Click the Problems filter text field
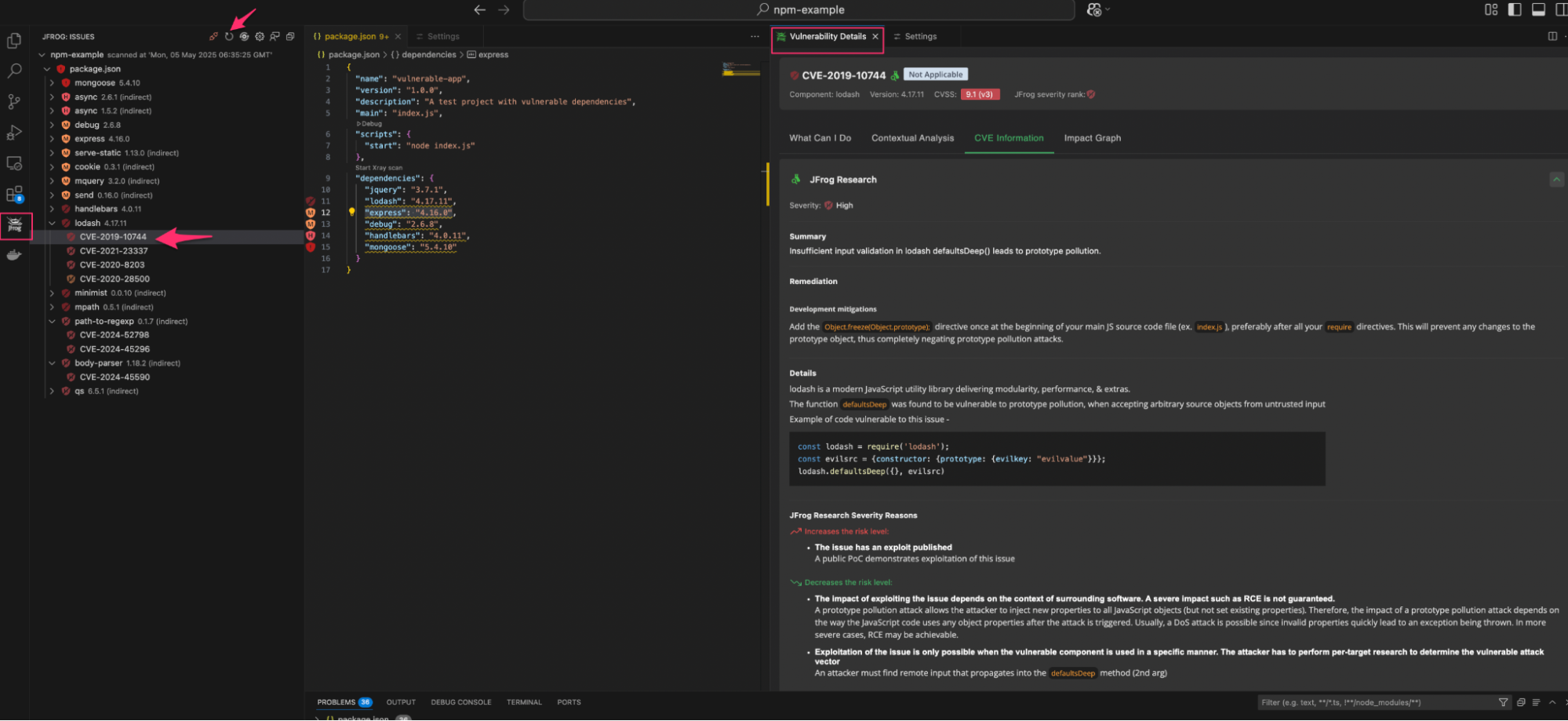The width and height of the screenshot is (1568, 721). click(1373, 702)
